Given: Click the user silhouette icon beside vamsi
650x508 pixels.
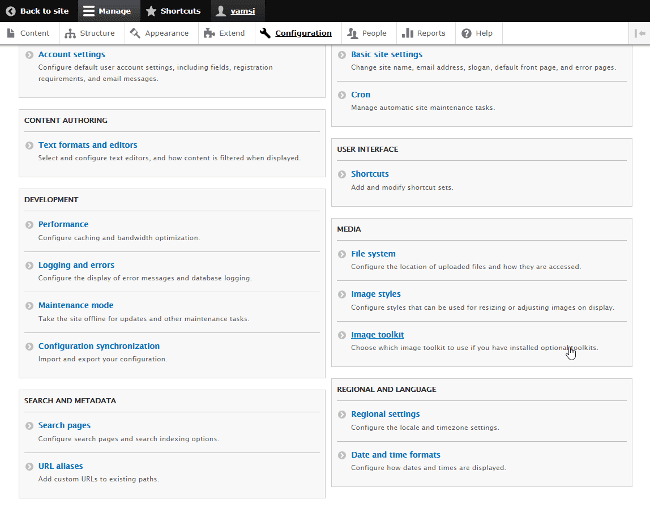Looking at the screenshot, I should [221, 11].
